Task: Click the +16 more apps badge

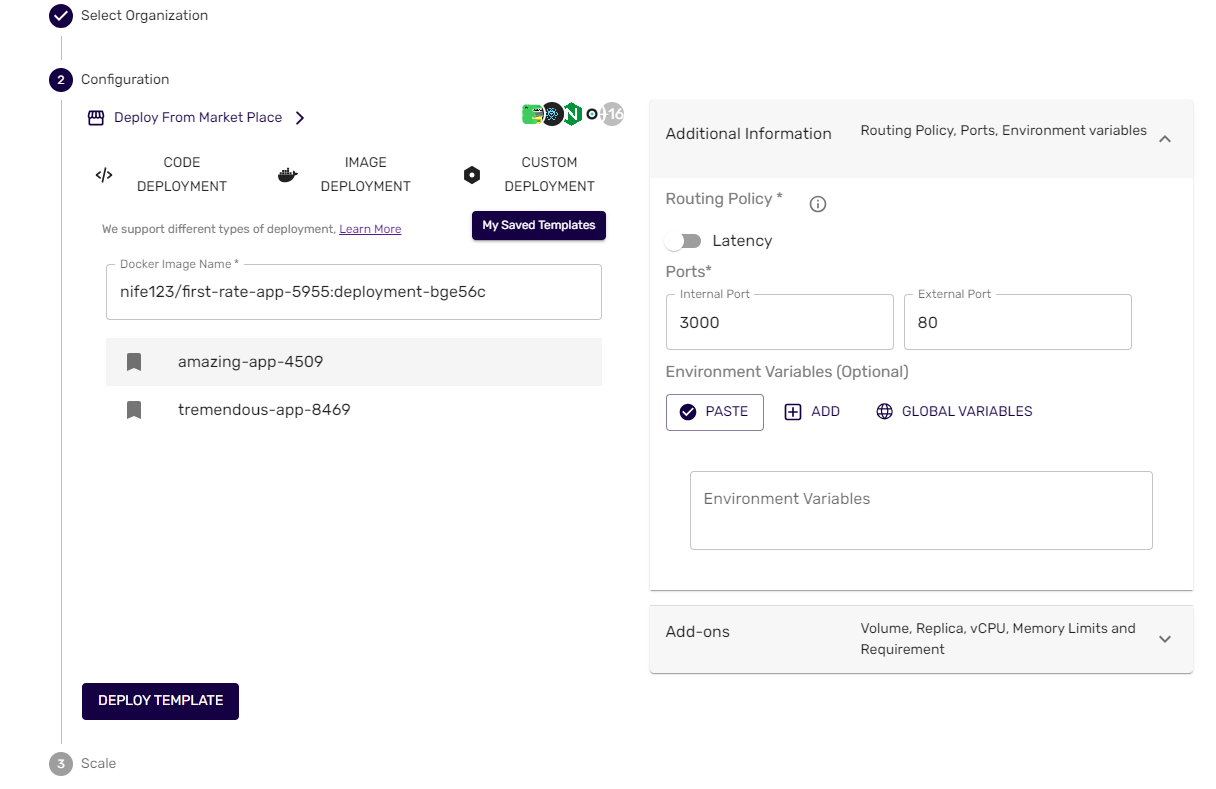Action: [x=613, y=114]
